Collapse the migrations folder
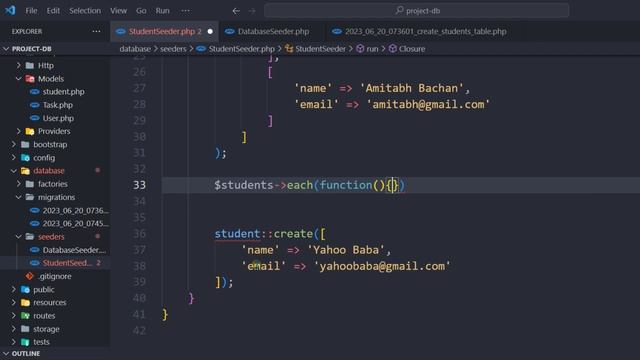Viewport: 640px width, 360px height. 18,197
